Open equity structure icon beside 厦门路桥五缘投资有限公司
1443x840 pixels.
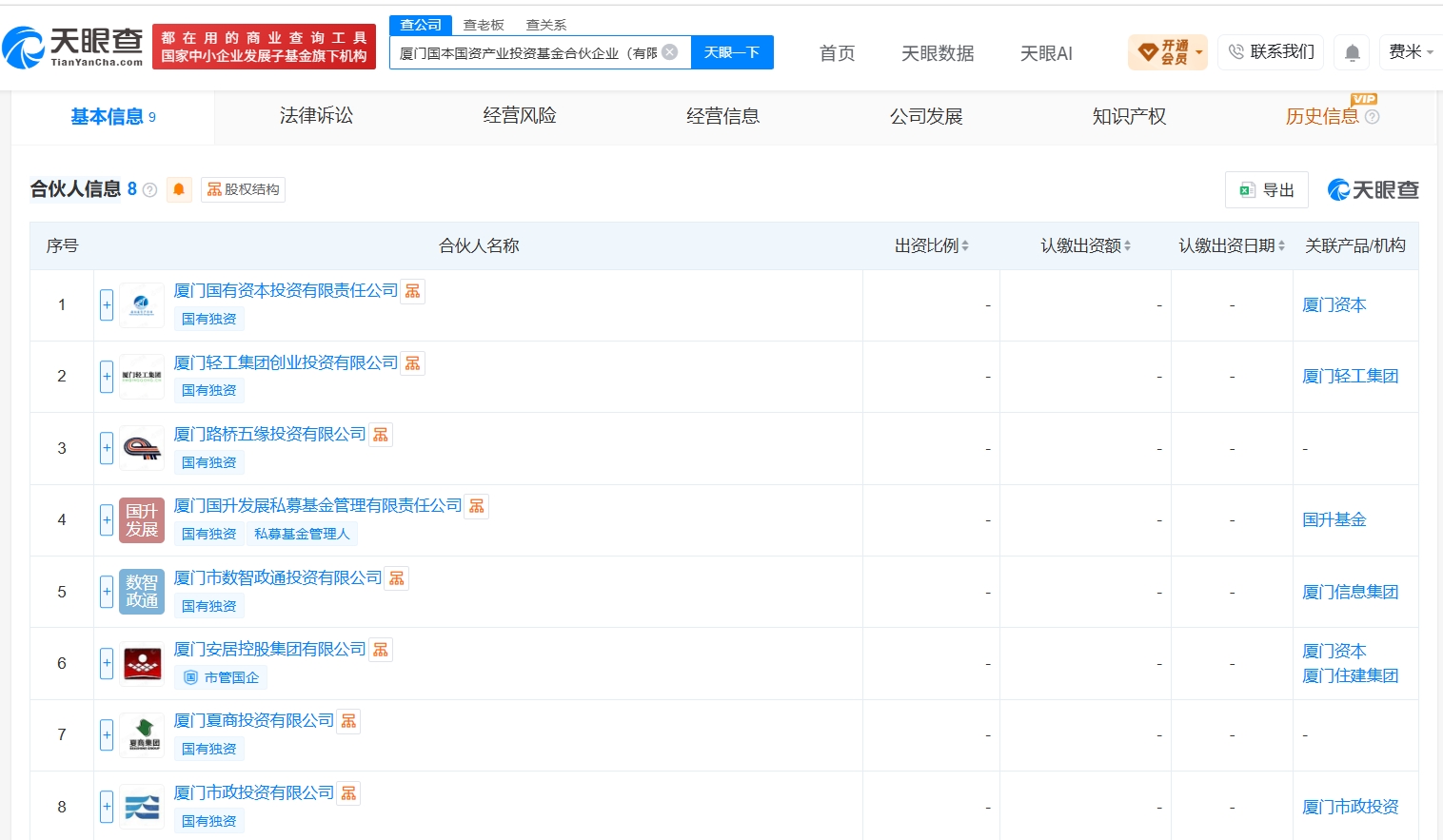(x=381, y=435)
